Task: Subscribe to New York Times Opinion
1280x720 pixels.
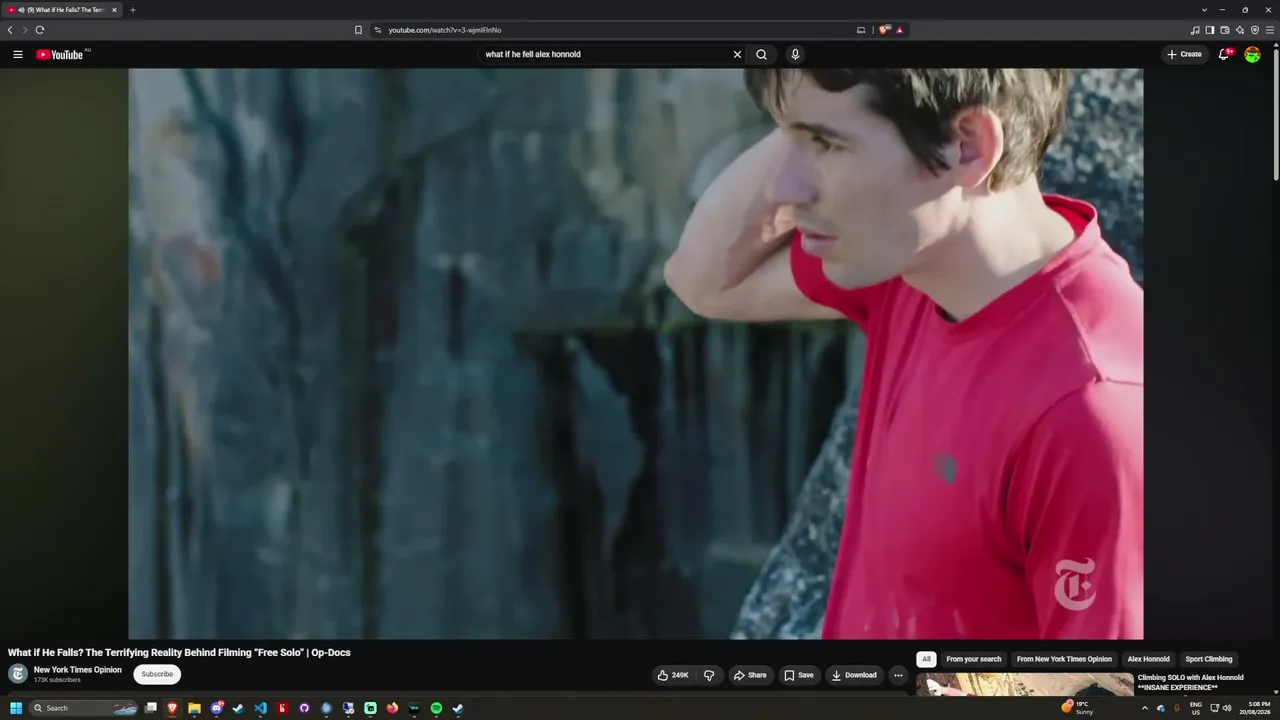Action: 157,674
